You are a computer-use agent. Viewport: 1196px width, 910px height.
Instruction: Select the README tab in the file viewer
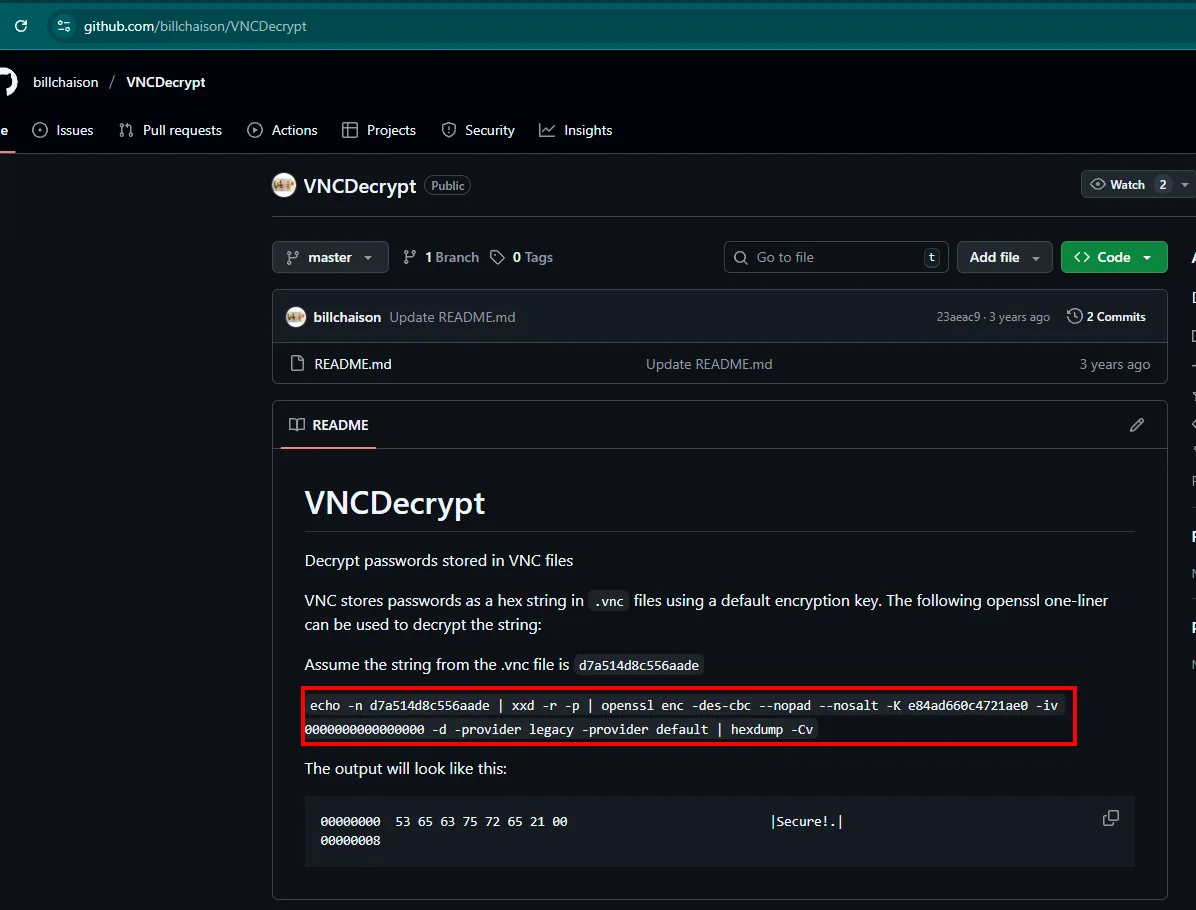(x=329, y=425)
